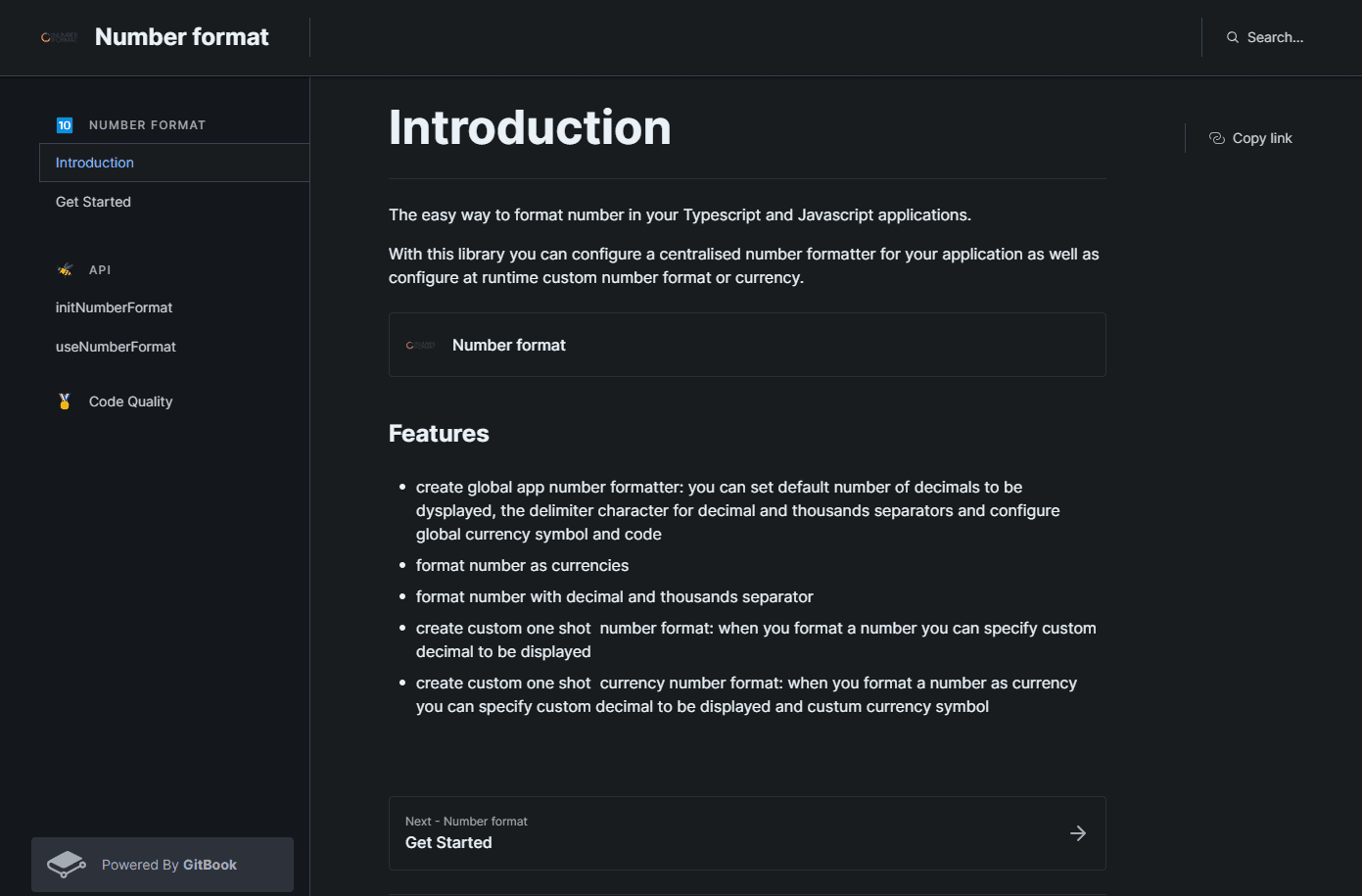
Task: Click the medal icon beside Code Quality
Action: (65, 401)
